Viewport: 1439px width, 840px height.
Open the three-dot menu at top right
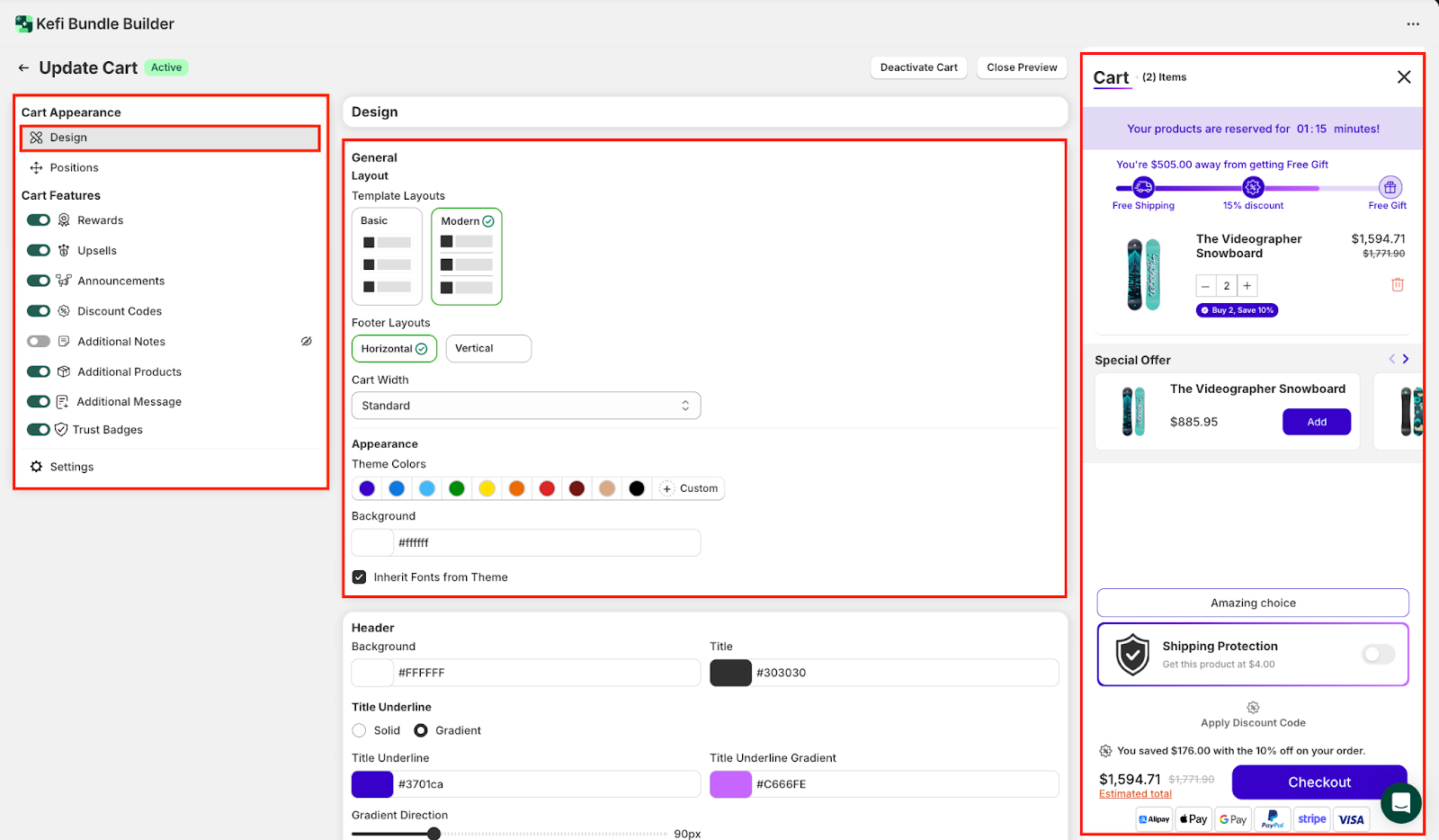1413,24
